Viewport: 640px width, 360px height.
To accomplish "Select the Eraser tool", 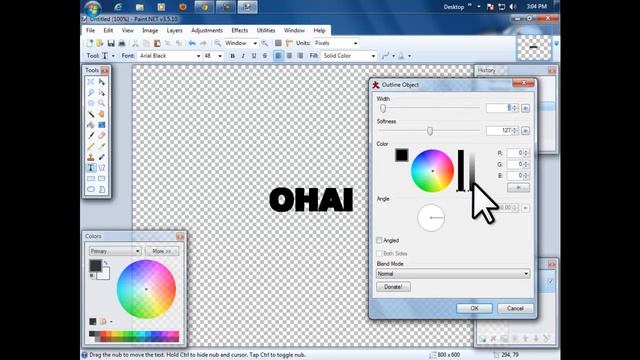I will tap(102, 136).
